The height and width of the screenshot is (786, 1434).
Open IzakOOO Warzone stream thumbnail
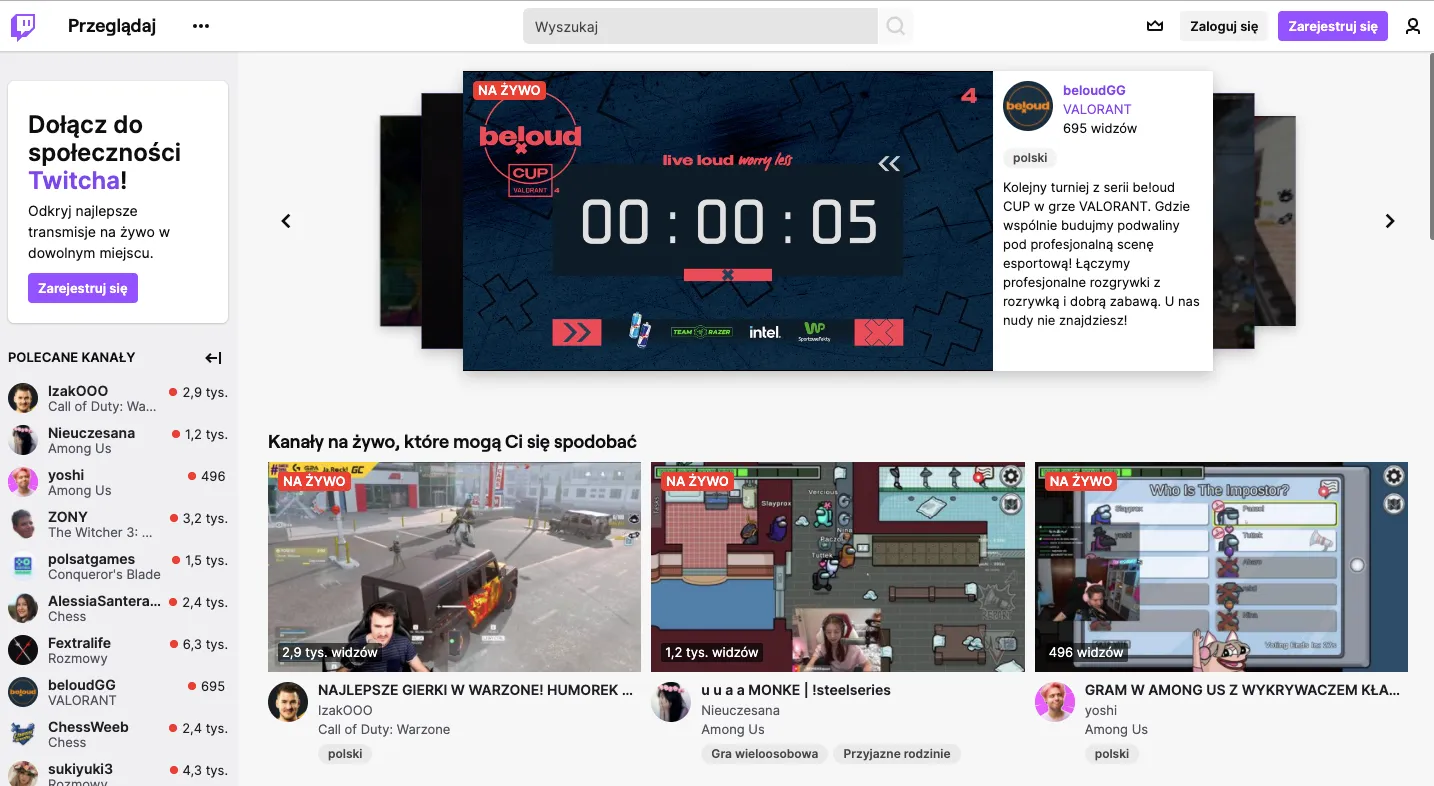point(454,567)
